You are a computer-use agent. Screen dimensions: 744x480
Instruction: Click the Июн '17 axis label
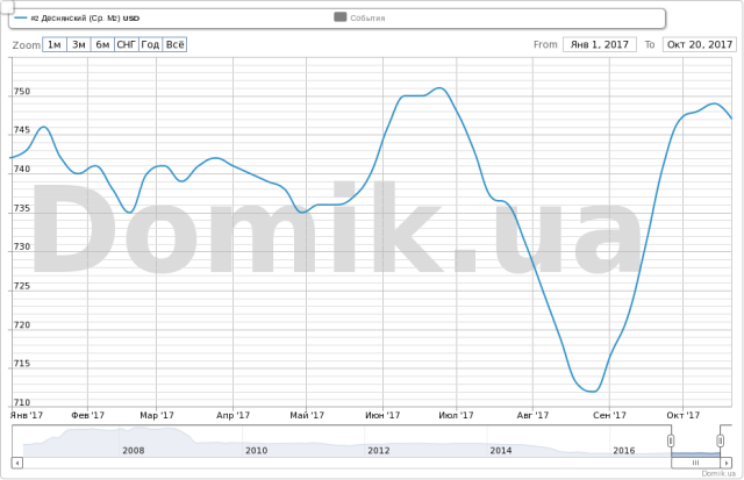[382, 415]
